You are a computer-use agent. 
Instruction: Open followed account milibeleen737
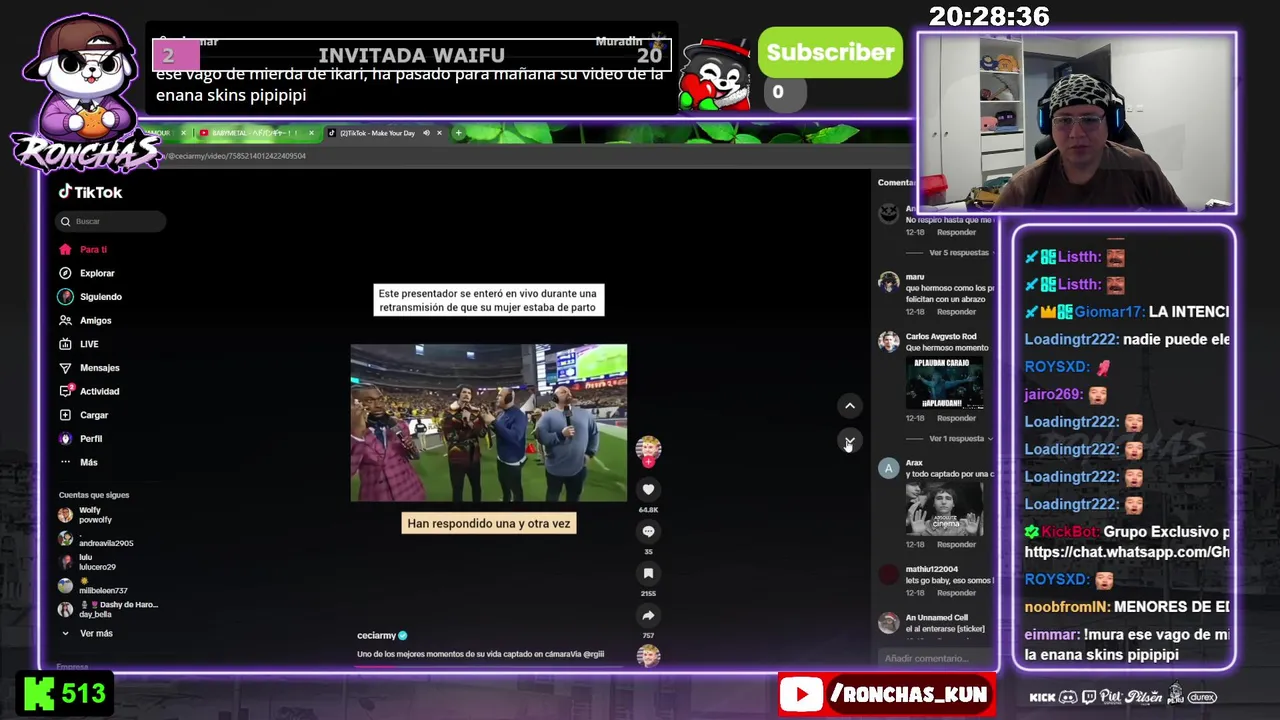pyautogui.click(x=93, y=586)
